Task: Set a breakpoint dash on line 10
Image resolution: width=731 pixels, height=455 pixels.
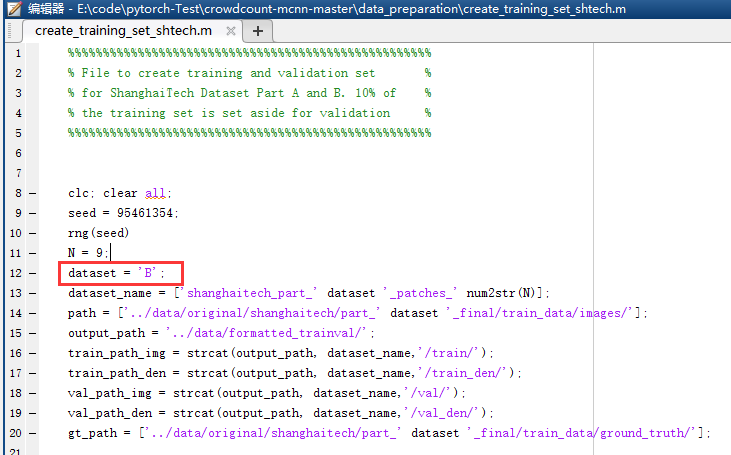Action: [x=33, y=233]
